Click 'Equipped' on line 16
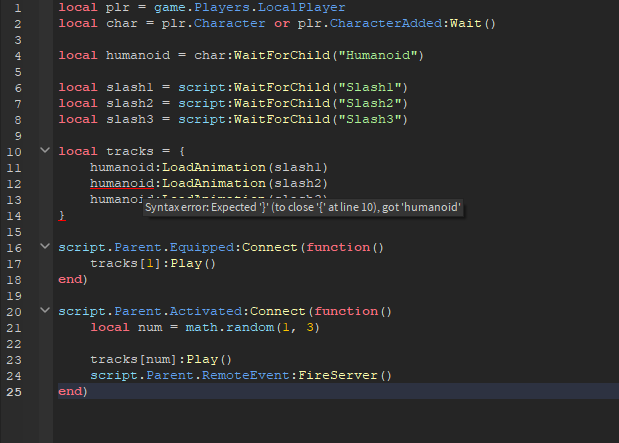 202,247
